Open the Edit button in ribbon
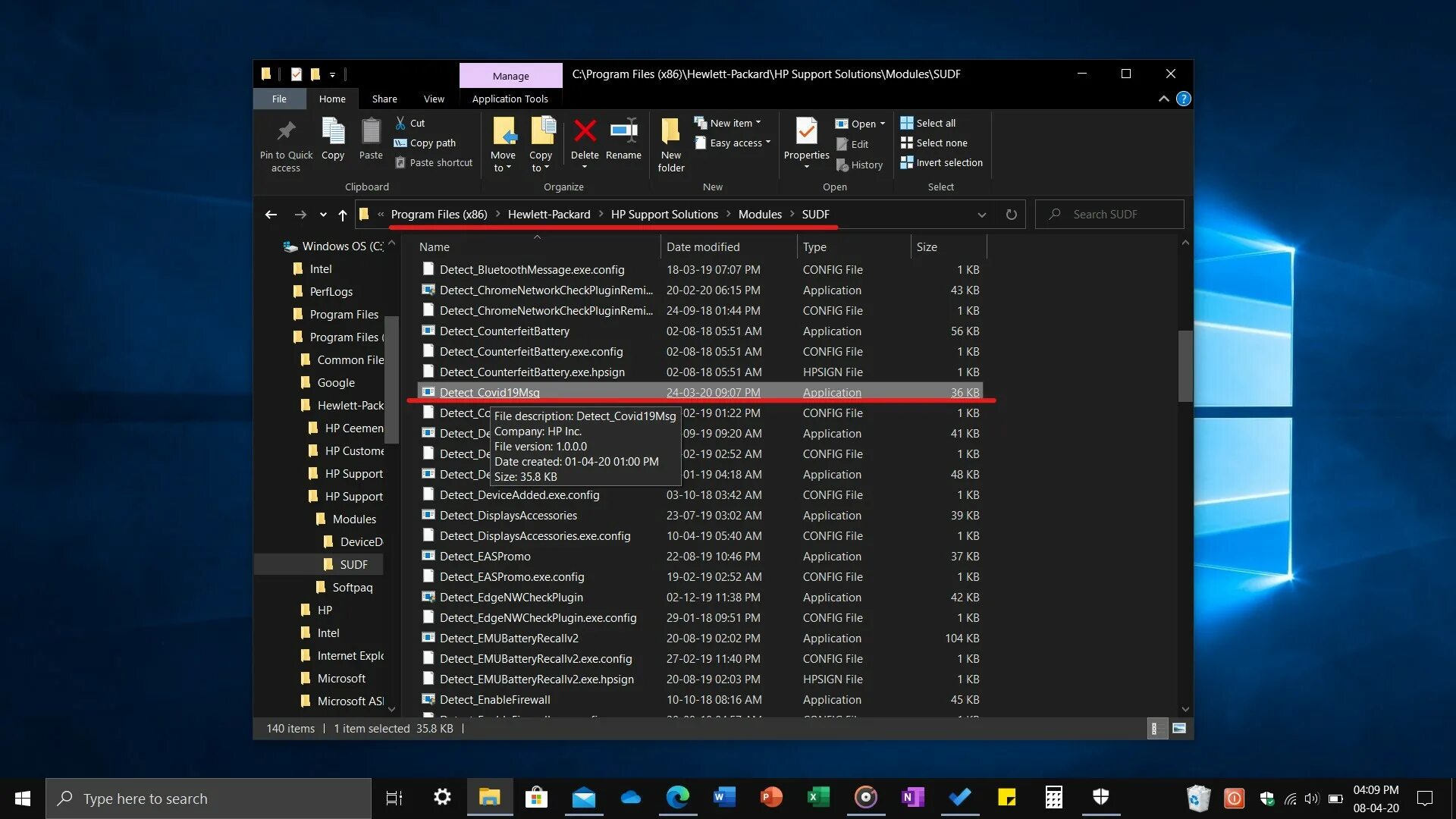This screenshot has height=819, width=1456. [x=855, y=142]
